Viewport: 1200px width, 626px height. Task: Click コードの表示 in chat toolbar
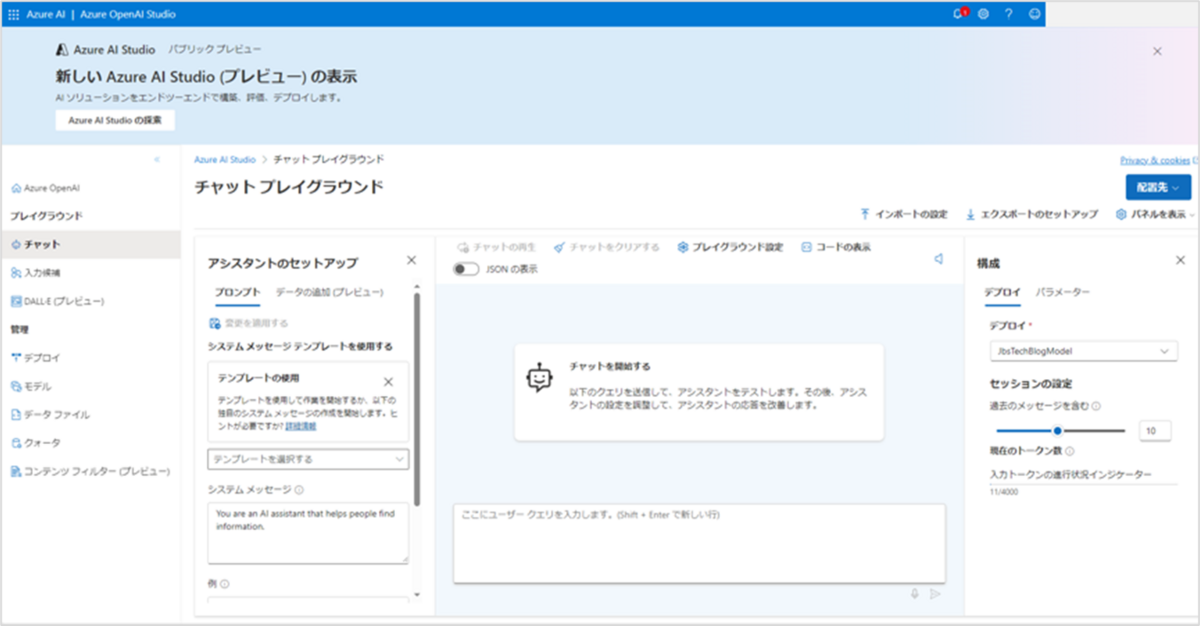835,247
